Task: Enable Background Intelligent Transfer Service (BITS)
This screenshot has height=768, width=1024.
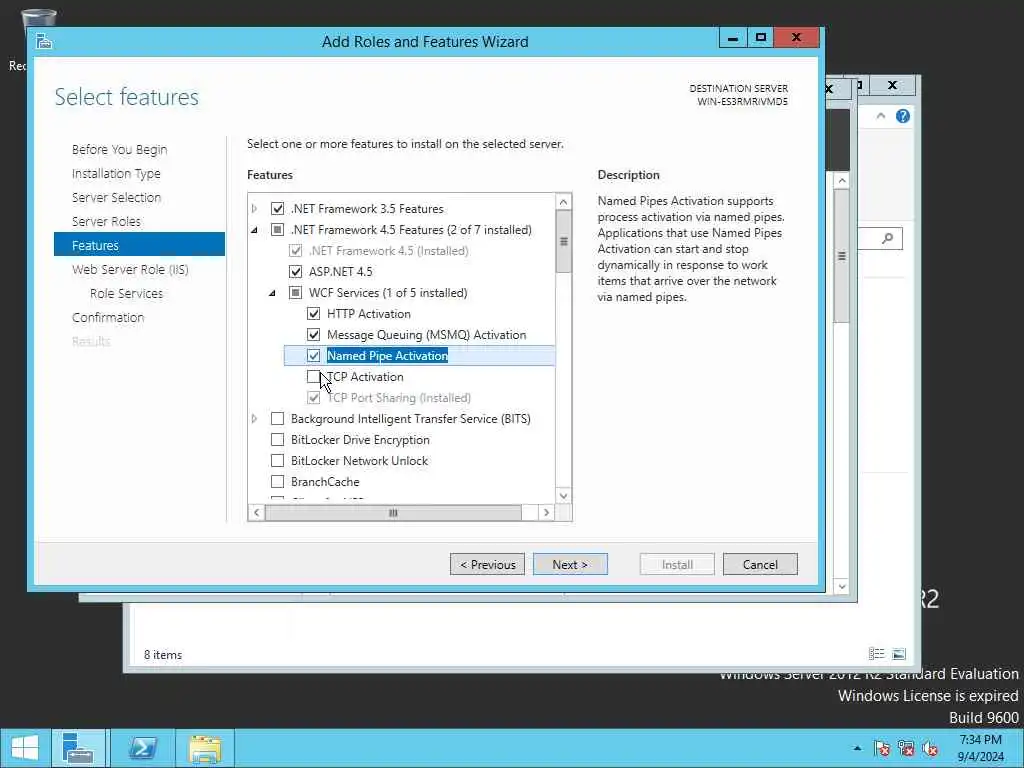Action: (278, 419)
